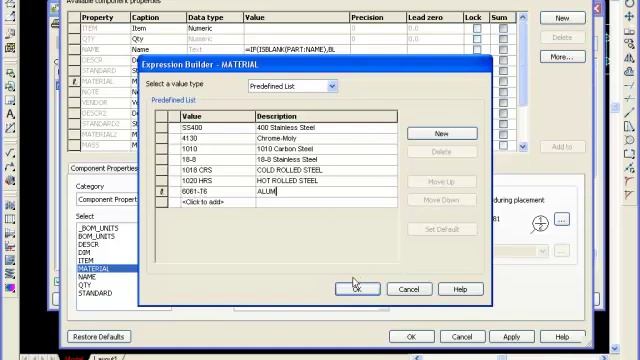
Task: Toggle Sum checkbox for ITEM property
Action: tap(503, 29)
